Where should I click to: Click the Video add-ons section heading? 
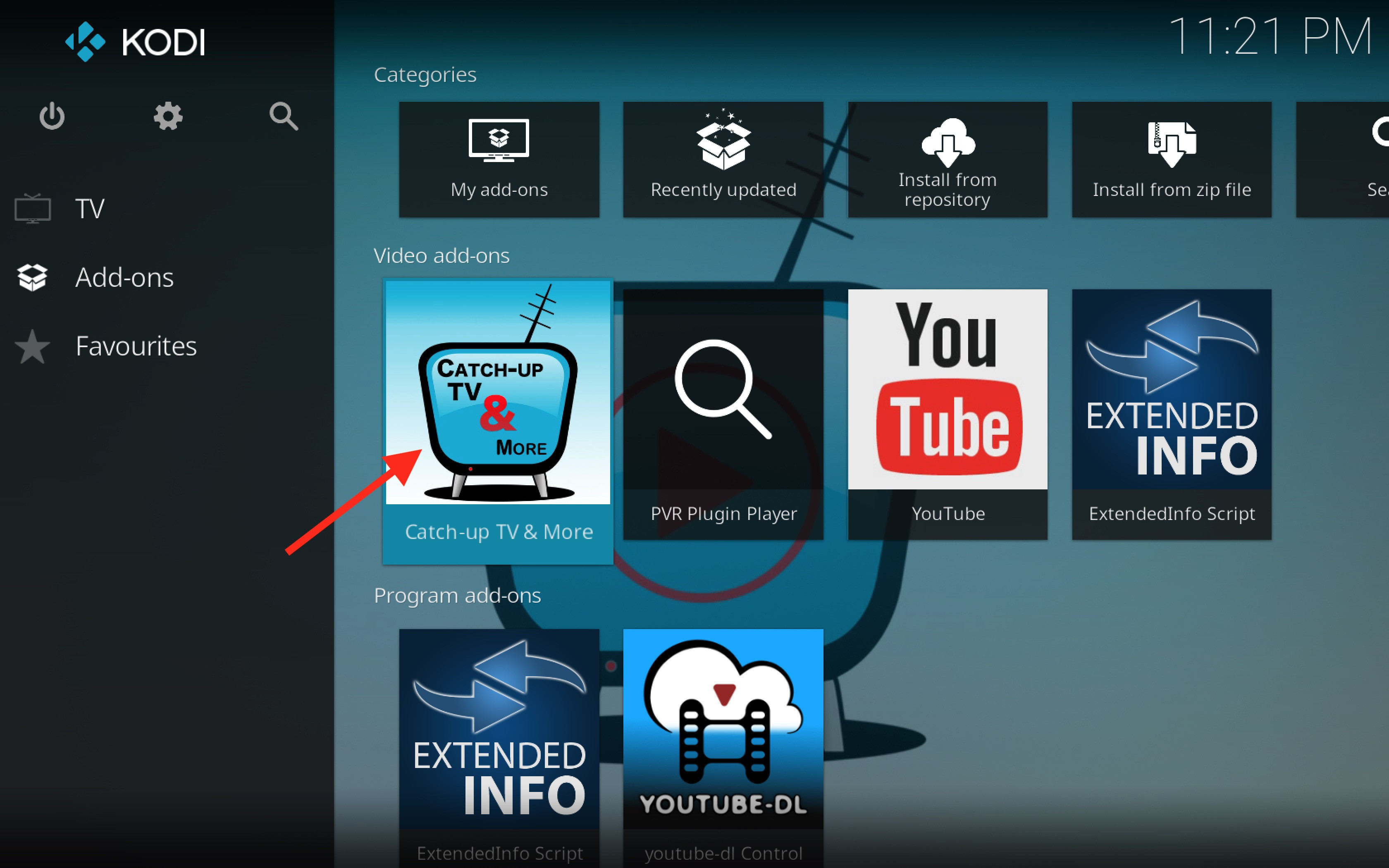point(442,255)
